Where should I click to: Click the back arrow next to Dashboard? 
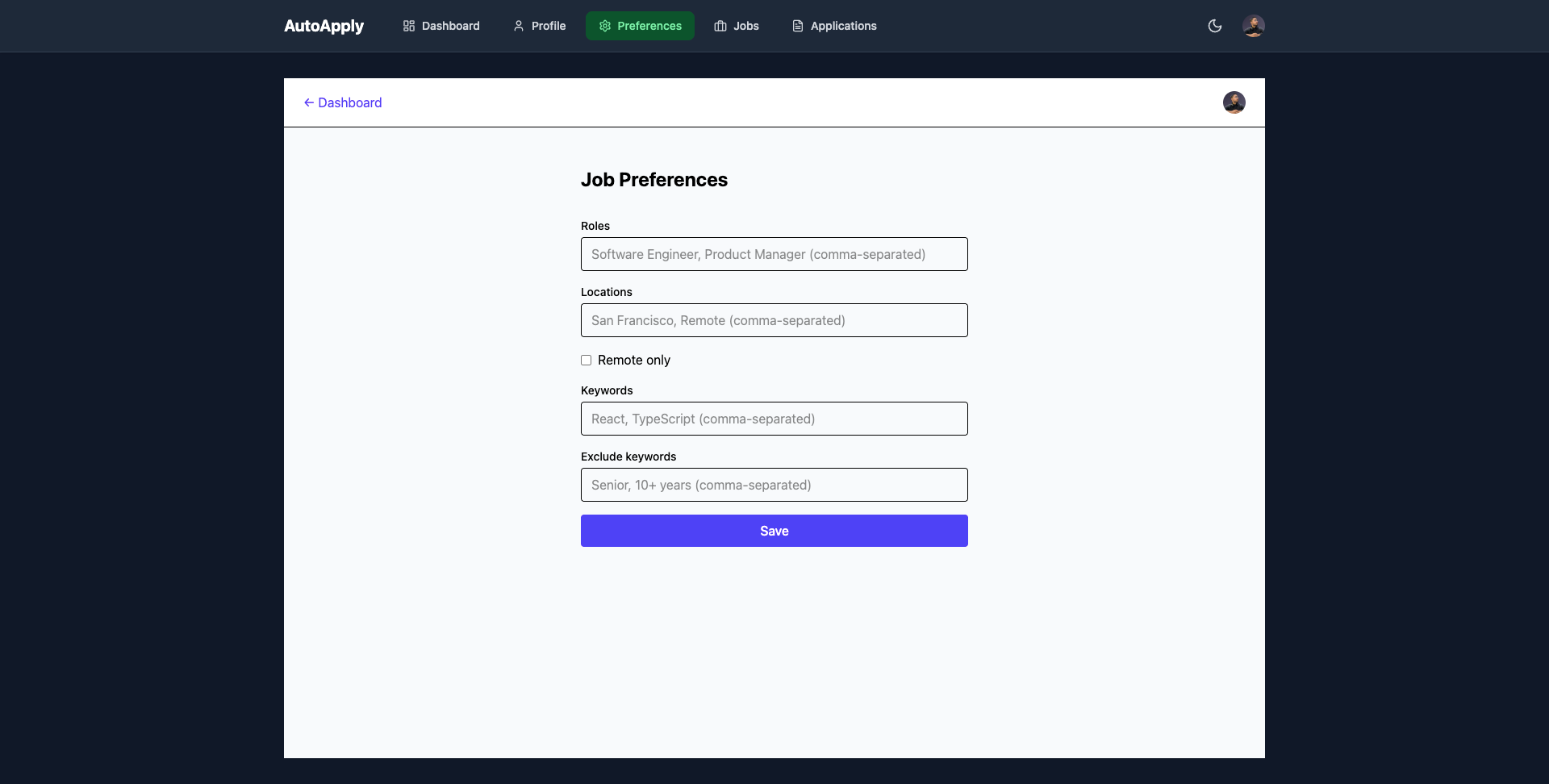(308, 102)
